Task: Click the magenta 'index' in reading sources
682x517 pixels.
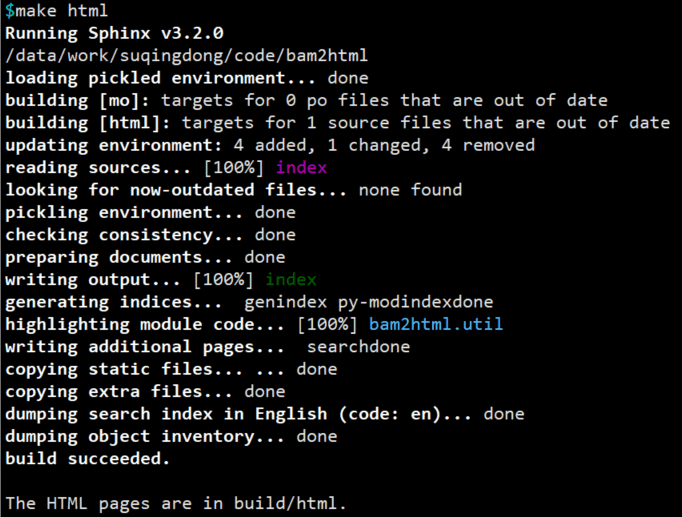Action: 301,167
